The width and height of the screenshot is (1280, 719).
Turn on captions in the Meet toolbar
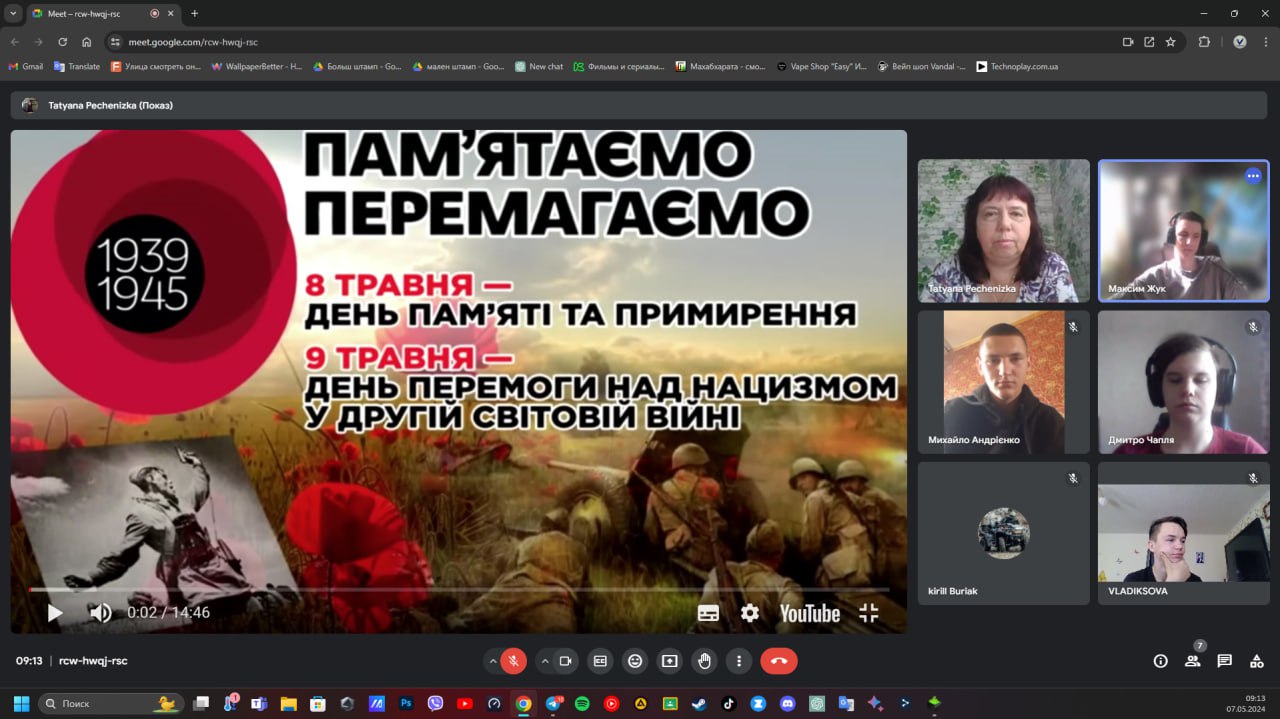[x=600, y=661]
